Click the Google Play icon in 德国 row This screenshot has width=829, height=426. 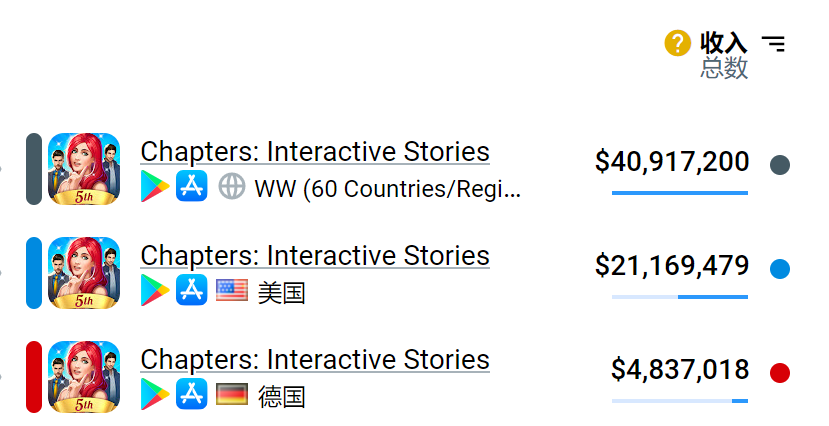click(155, 395)
